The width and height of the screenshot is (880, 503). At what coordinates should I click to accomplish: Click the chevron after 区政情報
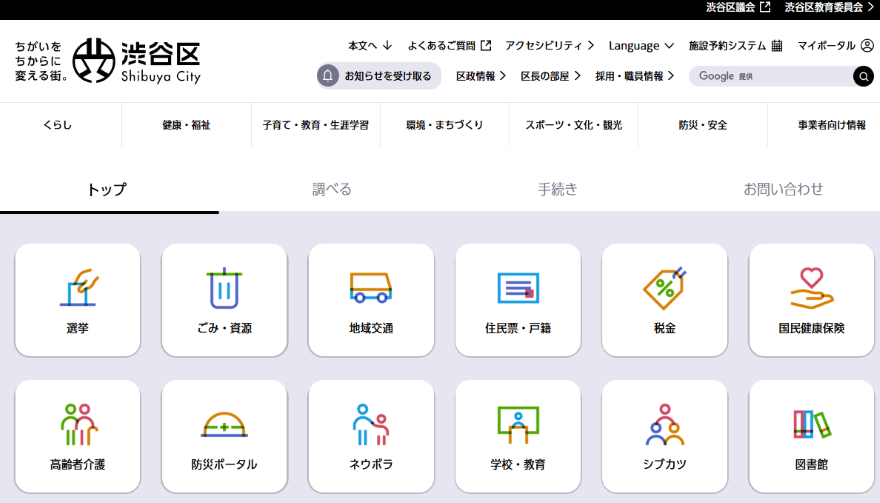[502, 76]
